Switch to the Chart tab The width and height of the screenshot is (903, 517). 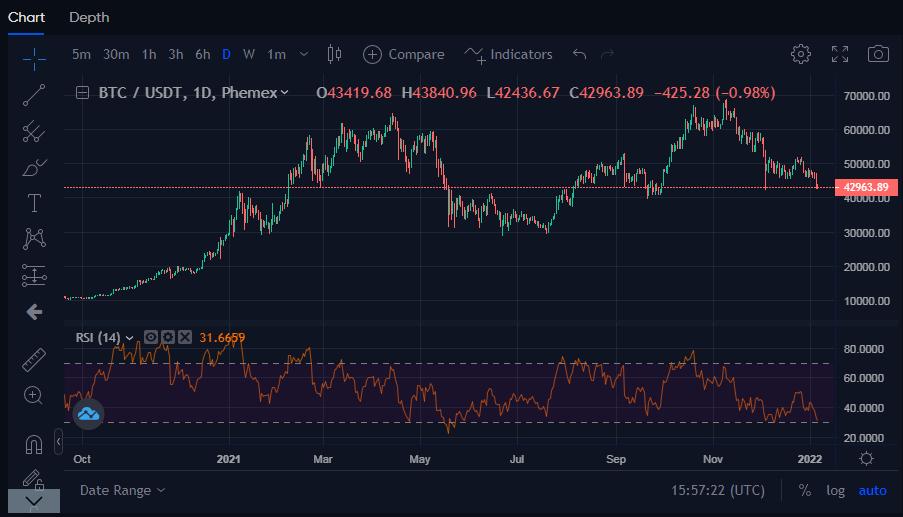point(26,17)
